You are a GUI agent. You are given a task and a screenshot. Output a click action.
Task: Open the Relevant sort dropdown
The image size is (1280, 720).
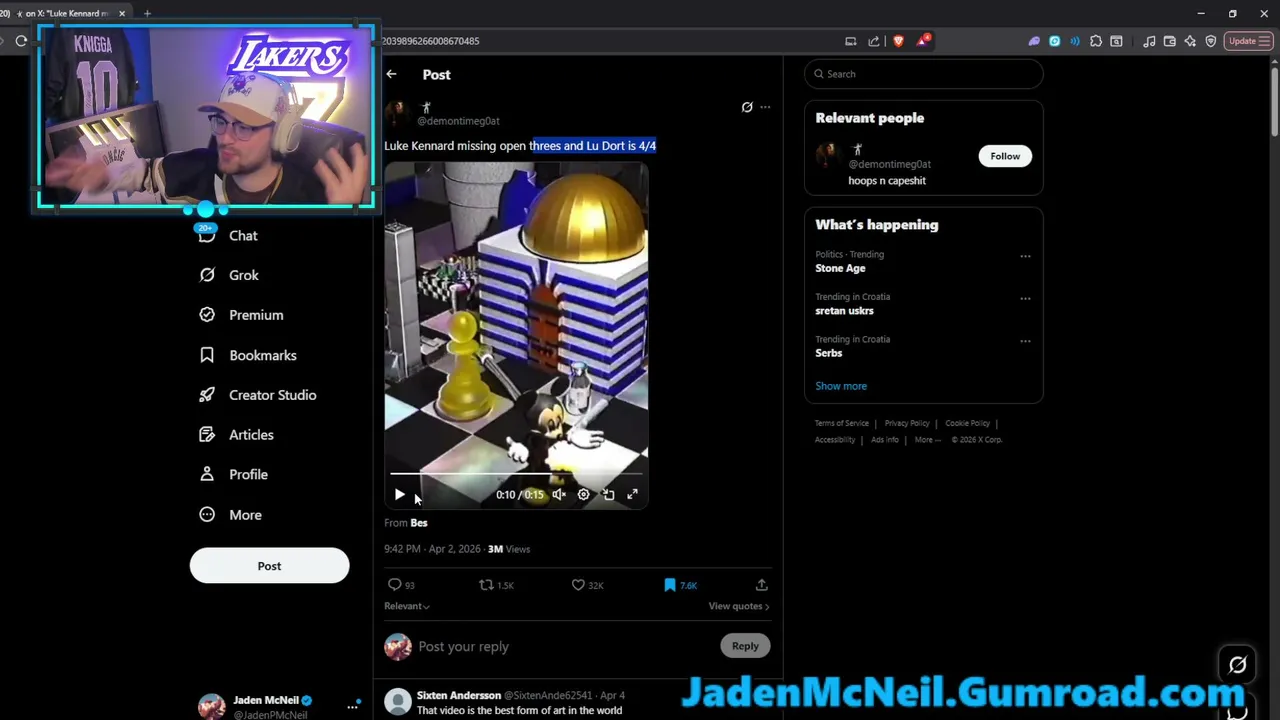click(407, 606)
